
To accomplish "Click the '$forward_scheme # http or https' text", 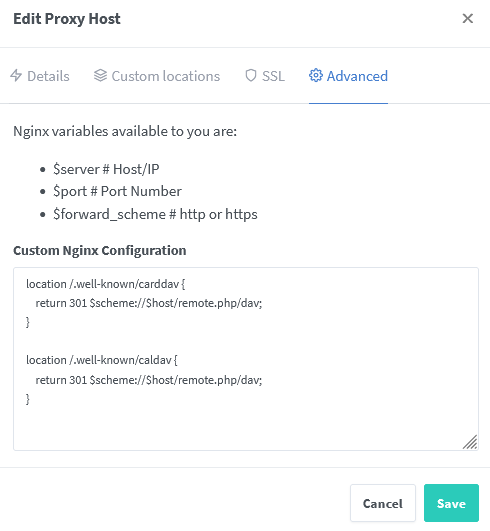I will tap(155, 214).
